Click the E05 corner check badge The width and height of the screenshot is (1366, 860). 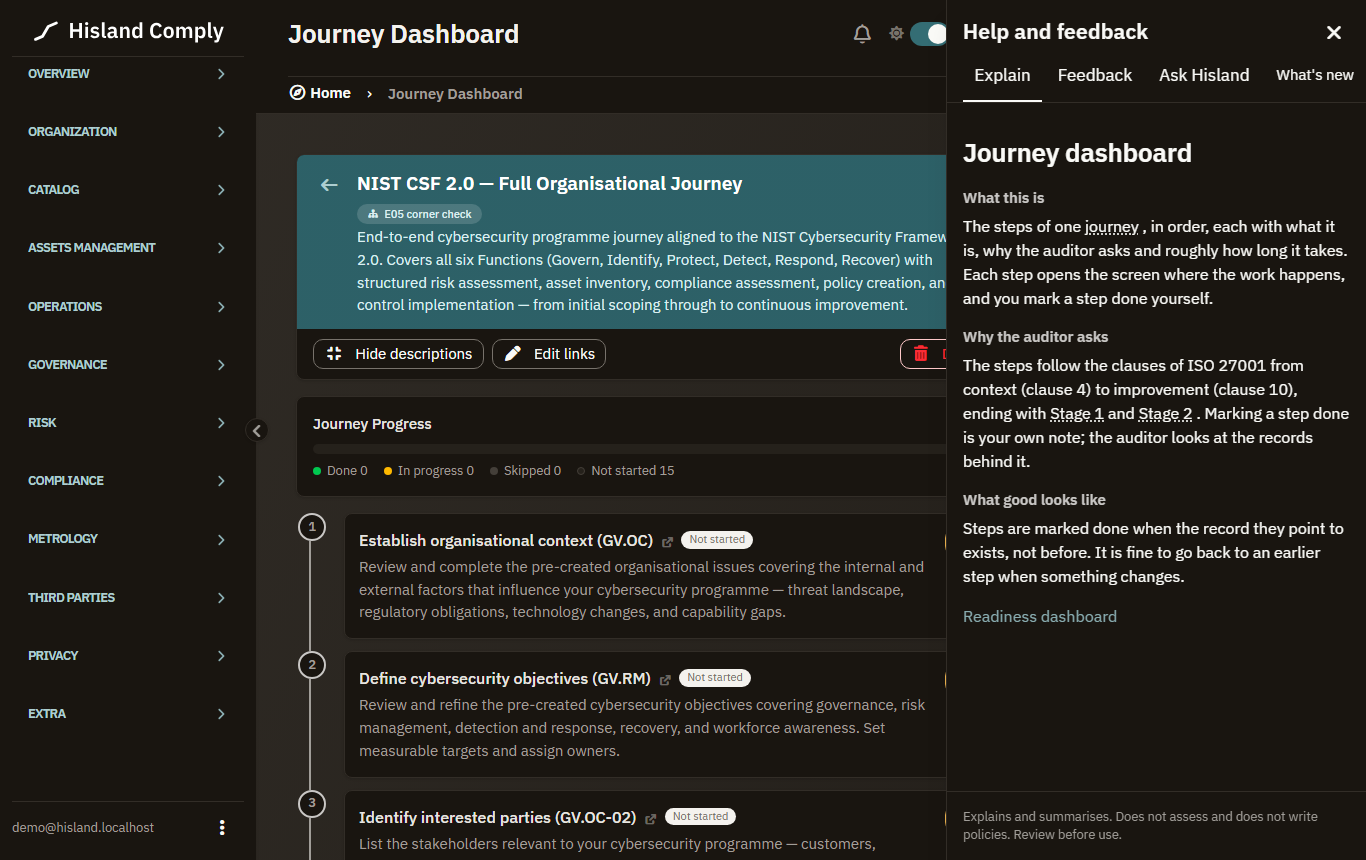point(420,214)
